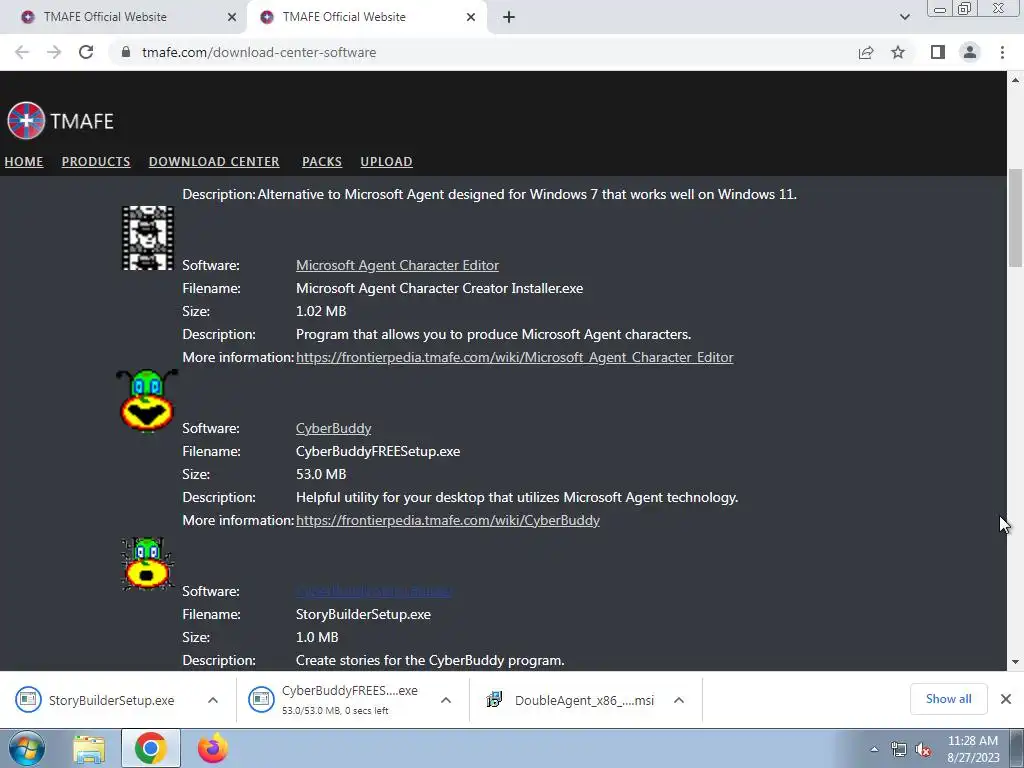Open Windows Explorer from taskbar
Viewport: 1024px width, 768px height.
(89, 748)
